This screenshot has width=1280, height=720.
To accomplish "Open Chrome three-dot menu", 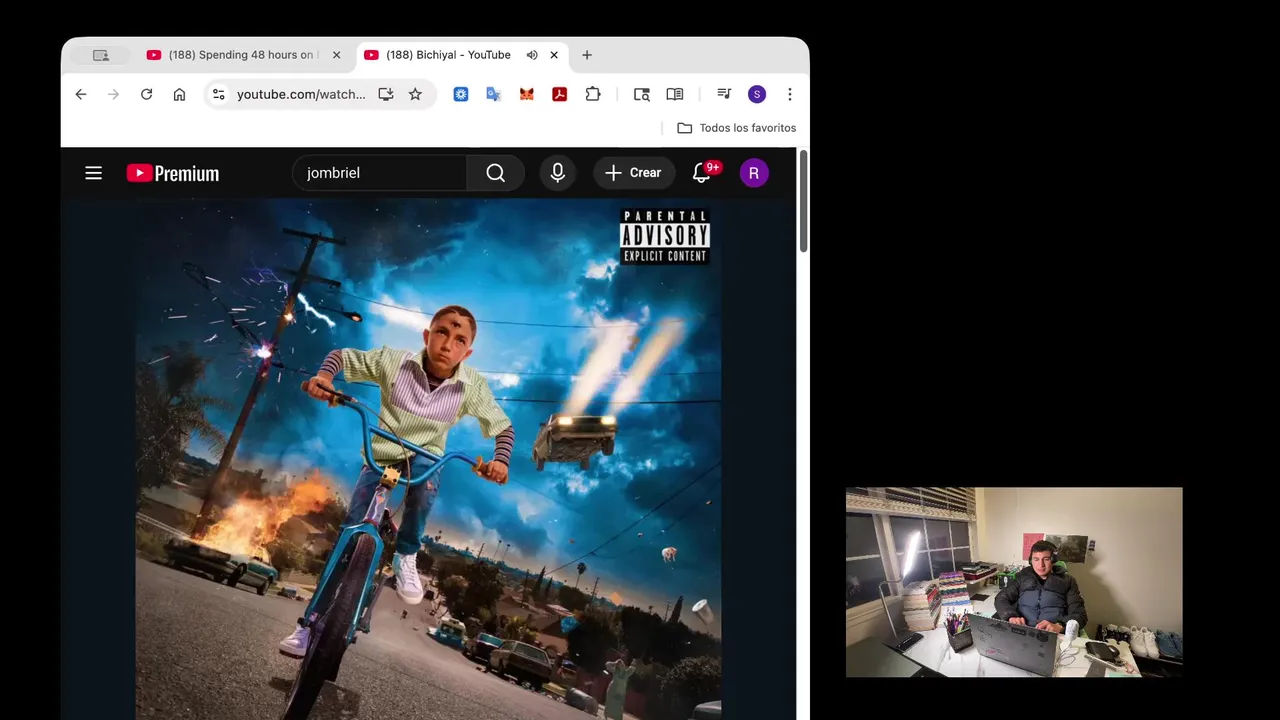I will click(x=790, y=94).
